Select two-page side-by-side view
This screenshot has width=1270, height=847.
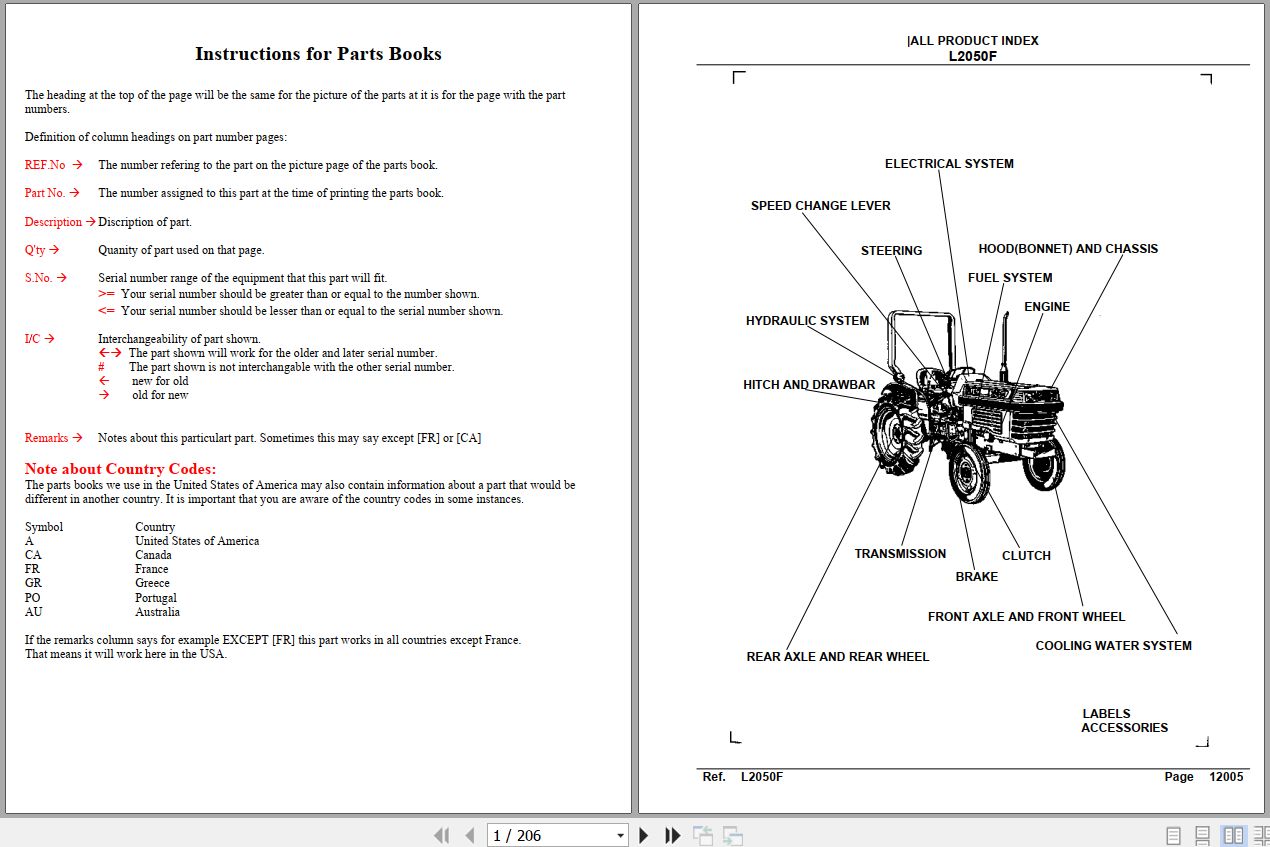pos(1233,835)
